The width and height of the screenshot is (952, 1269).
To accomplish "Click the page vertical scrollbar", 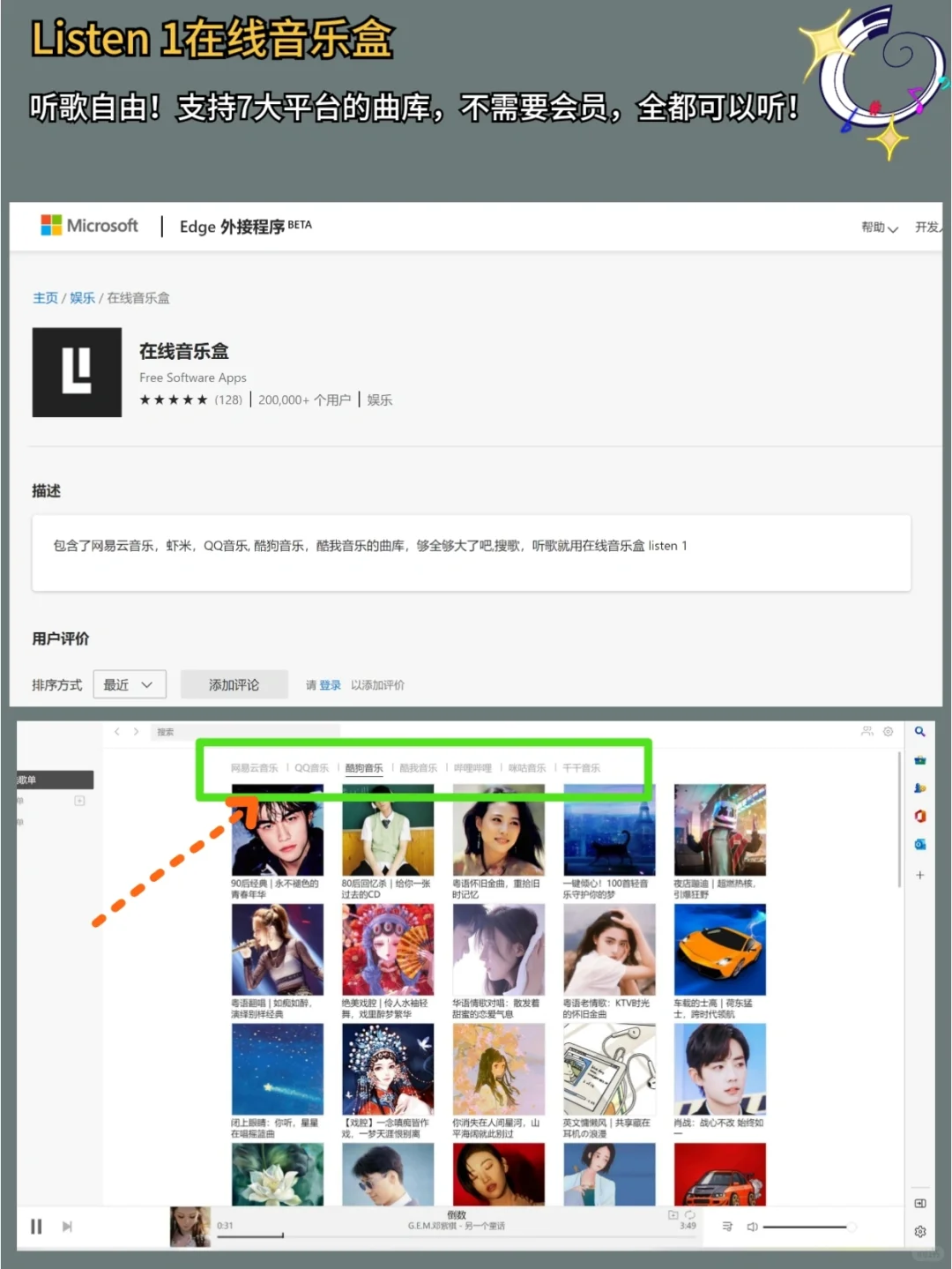I will click(899, 820).
